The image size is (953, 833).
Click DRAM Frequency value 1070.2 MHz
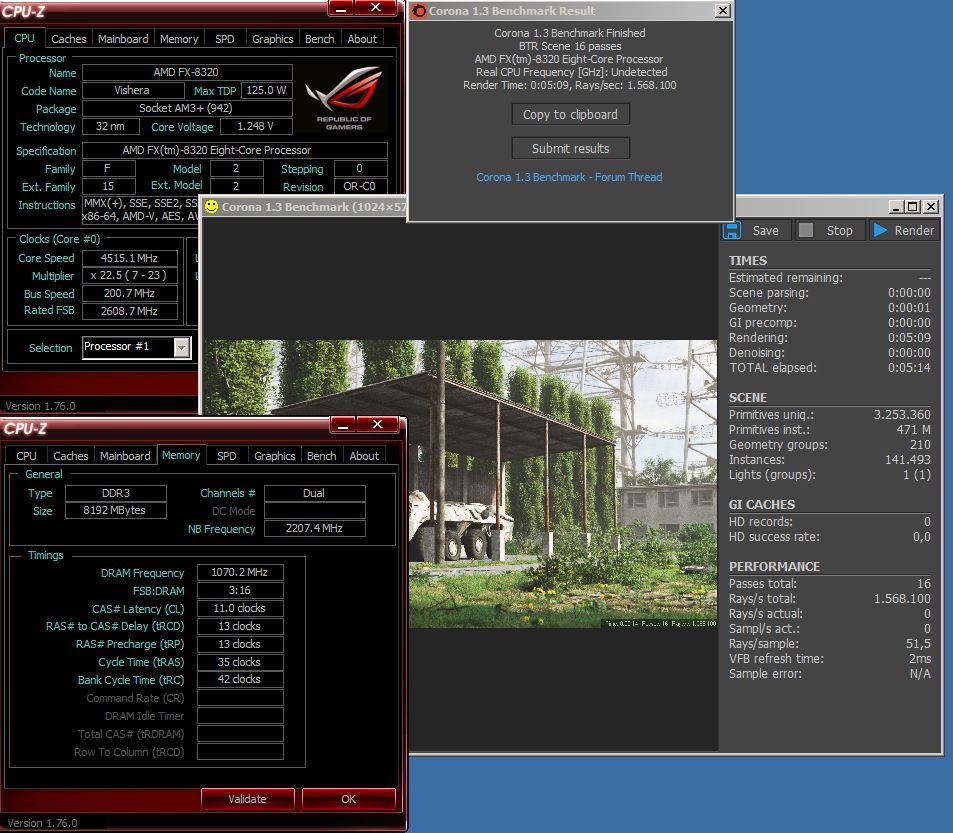(x=240, y=572)
